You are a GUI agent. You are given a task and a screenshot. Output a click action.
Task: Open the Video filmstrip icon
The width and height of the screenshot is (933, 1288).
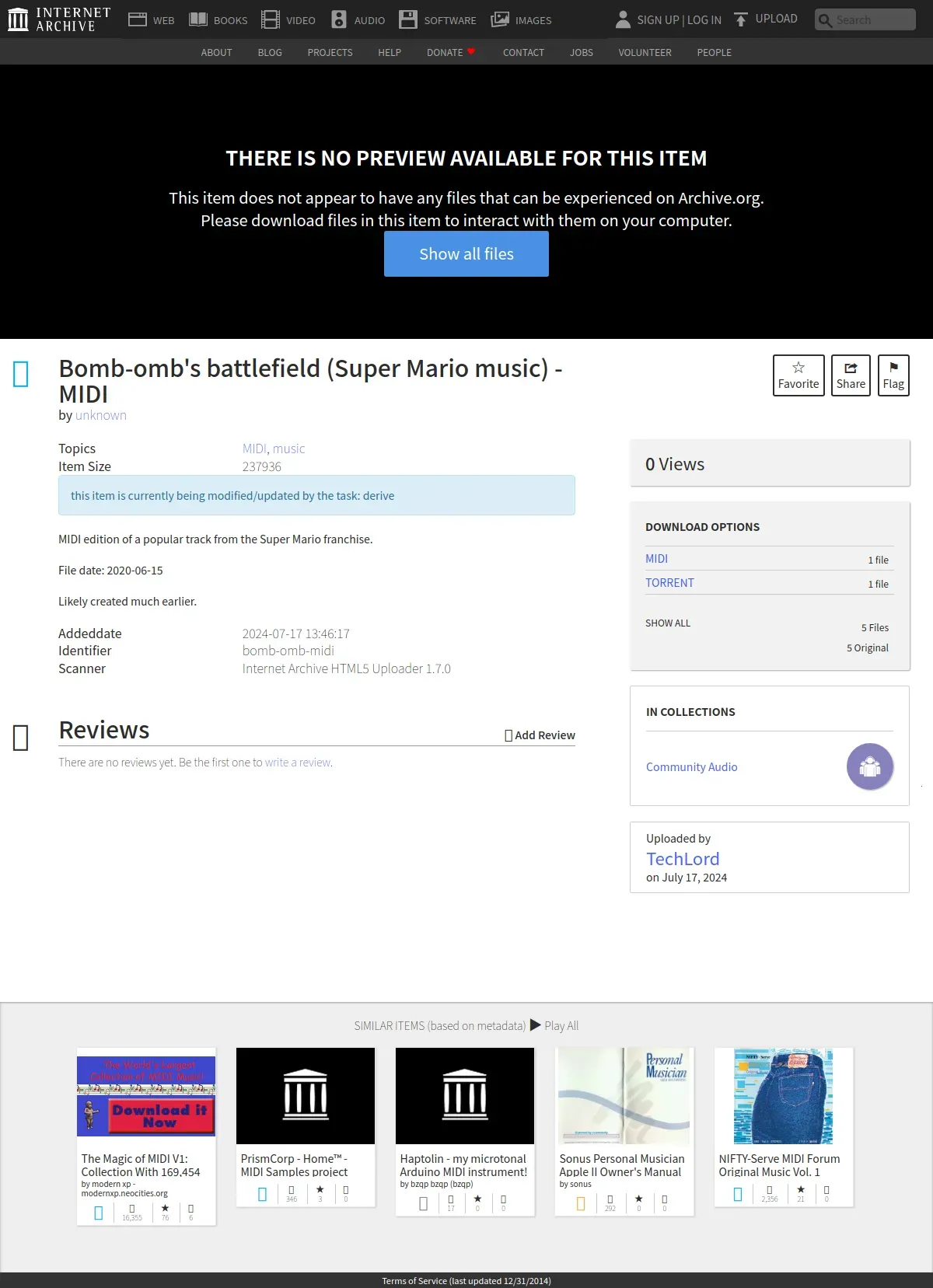point(271,19)
